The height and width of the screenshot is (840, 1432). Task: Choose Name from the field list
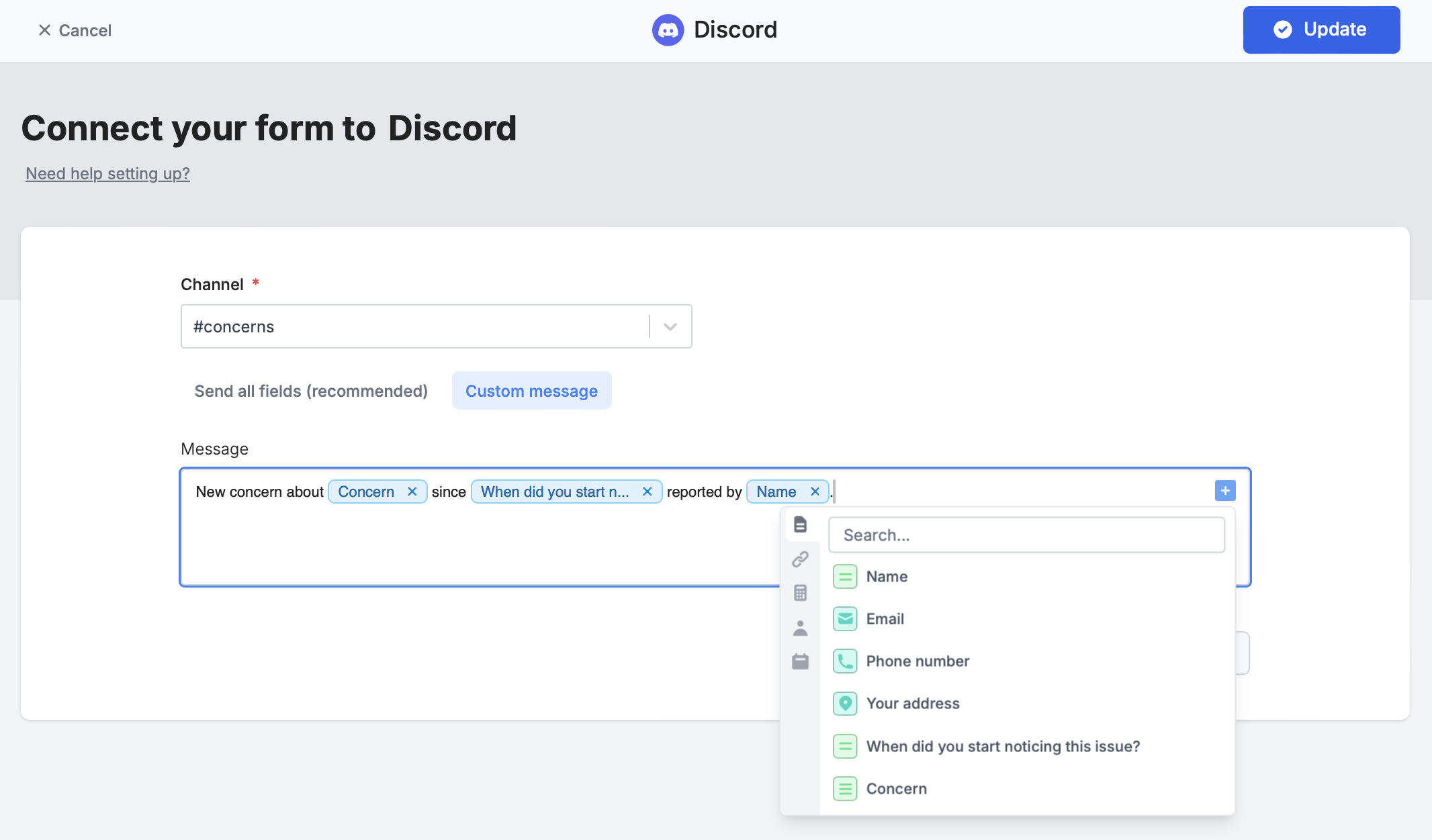887,576
